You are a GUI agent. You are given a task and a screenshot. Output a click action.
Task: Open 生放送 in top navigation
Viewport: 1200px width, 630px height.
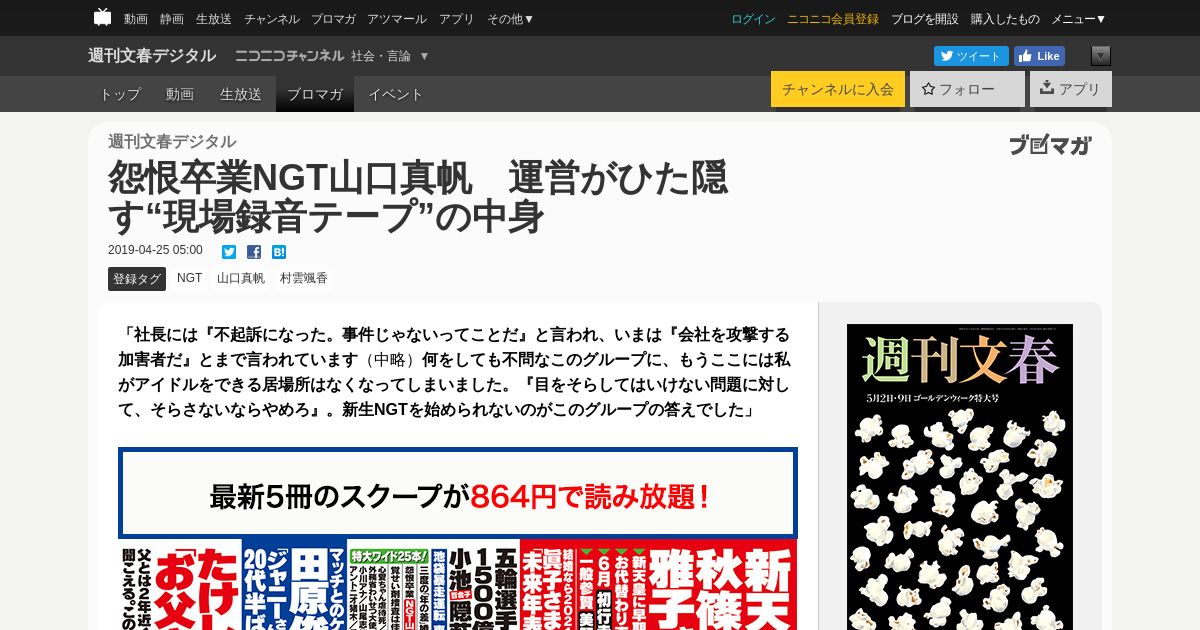tap(214, 19)
